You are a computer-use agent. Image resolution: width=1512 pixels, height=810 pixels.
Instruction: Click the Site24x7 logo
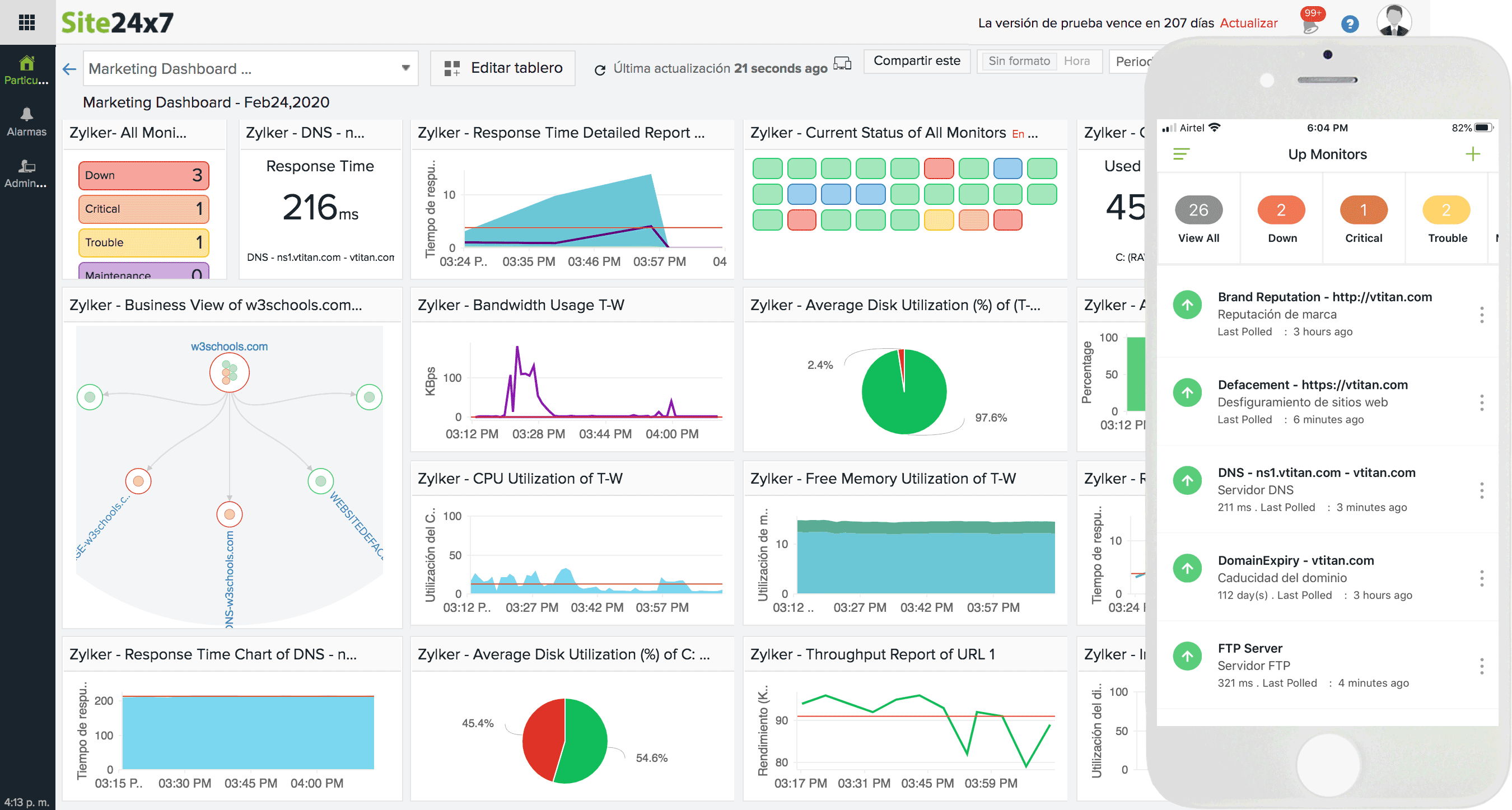[x=118, y=22]
